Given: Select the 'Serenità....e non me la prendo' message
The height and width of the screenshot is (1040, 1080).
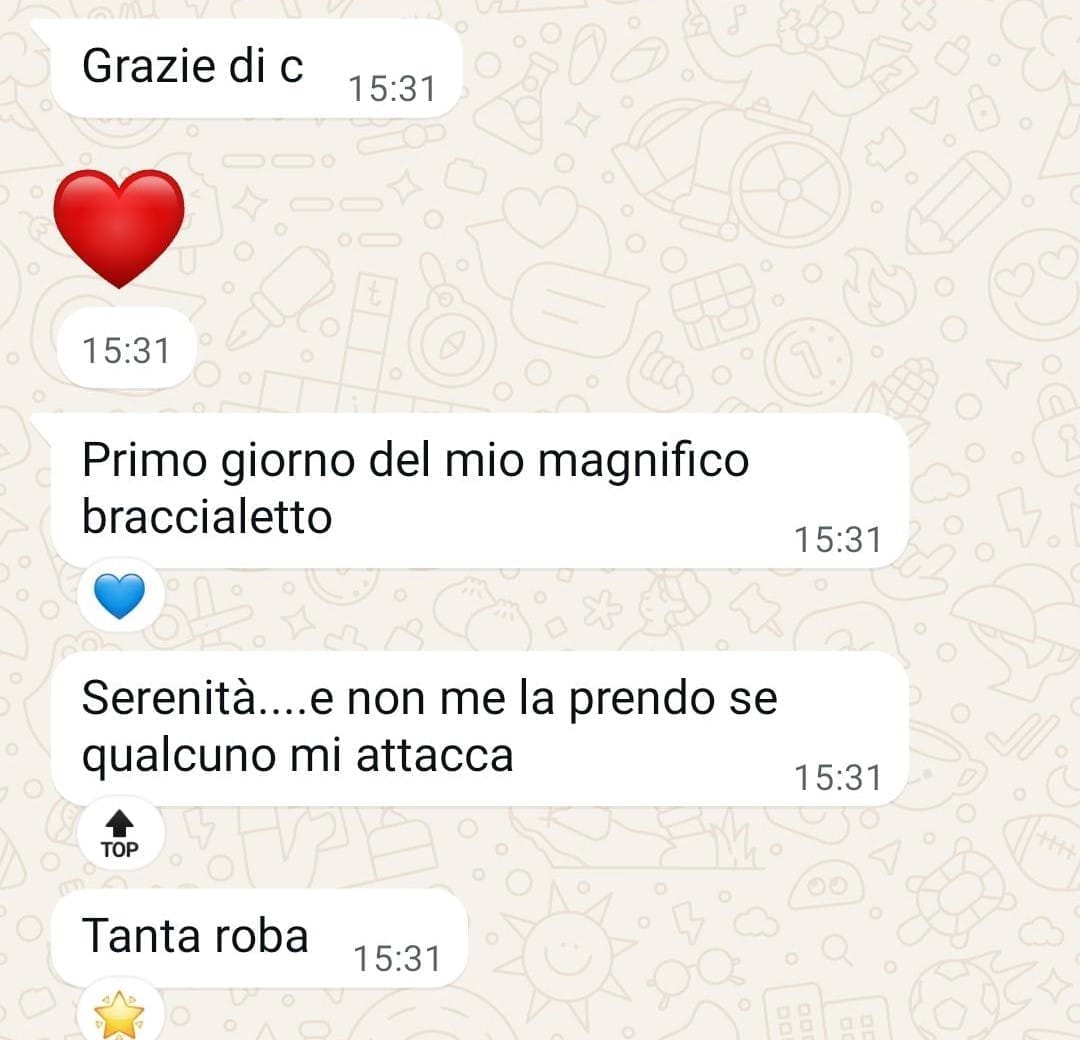Looking at the screenshot, I should pyautogui.click(x=479, y=729).
